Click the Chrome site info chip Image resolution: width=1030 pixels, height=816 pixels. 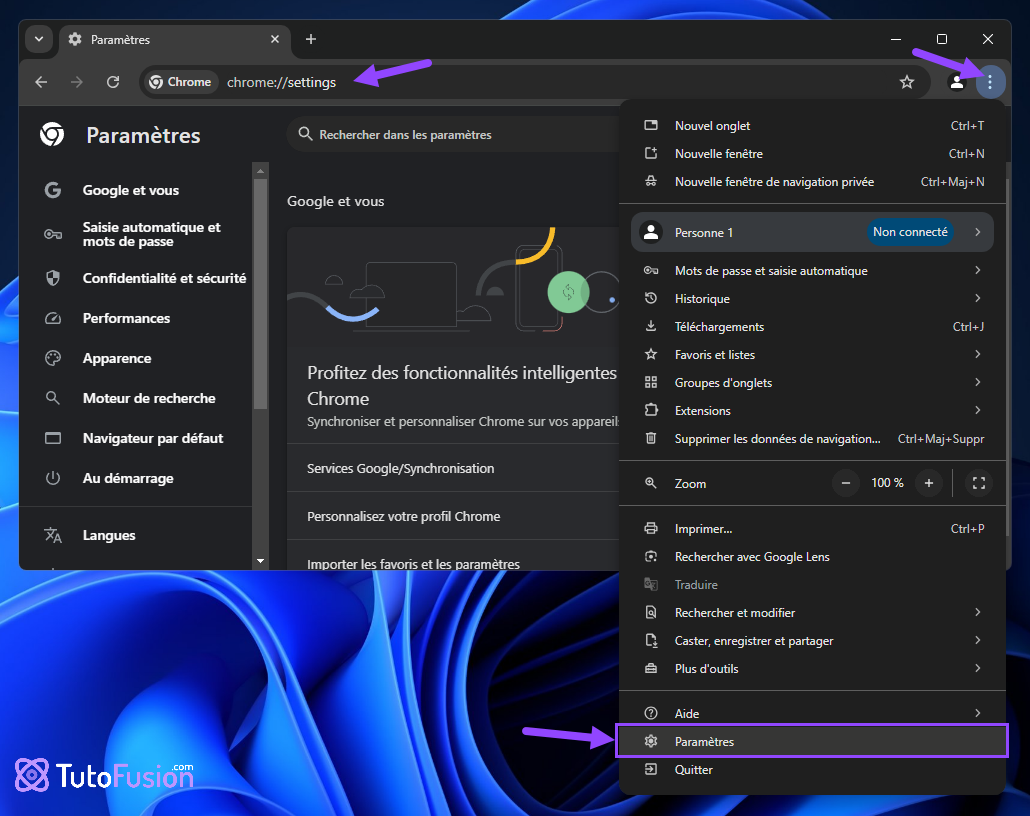[x=180, y=82]
